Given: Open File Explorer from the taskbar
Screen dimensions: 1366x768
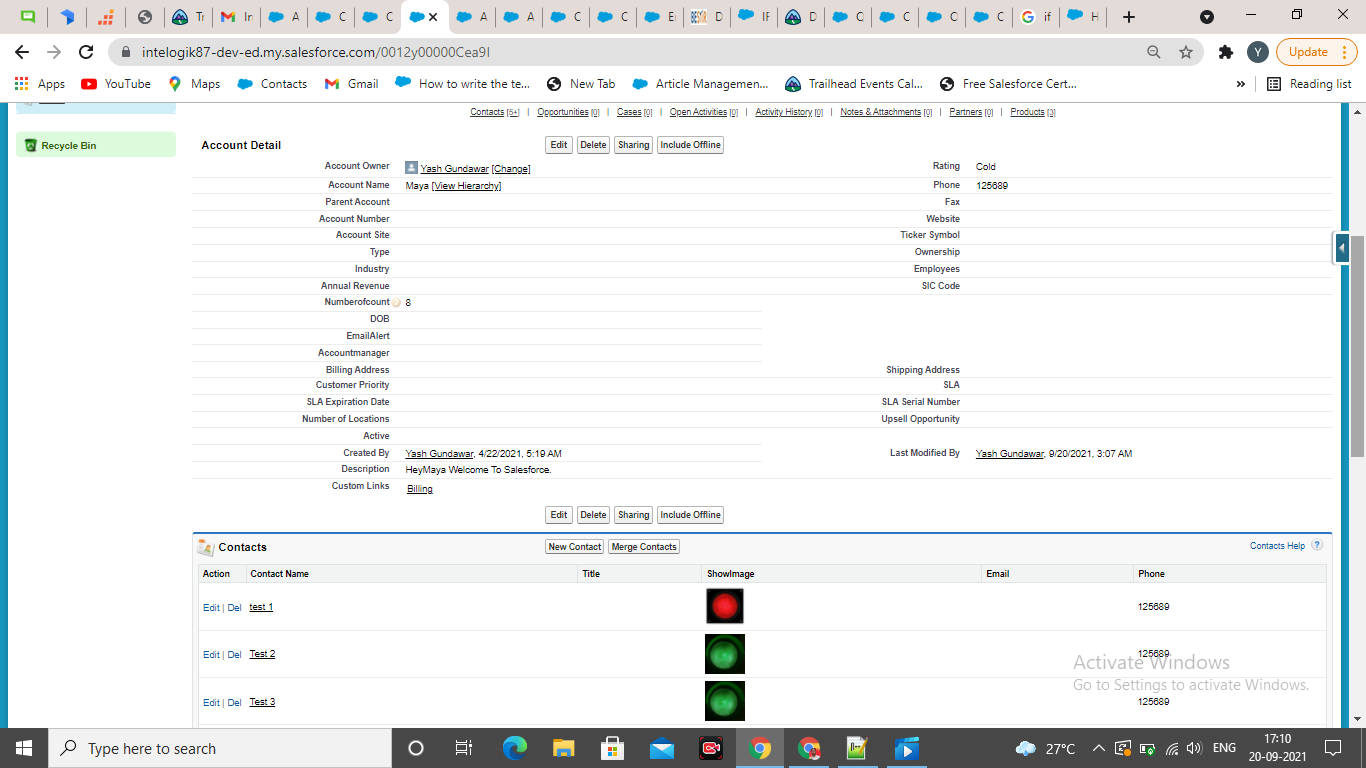Looking at the screenshot, I should coord(564,748).
